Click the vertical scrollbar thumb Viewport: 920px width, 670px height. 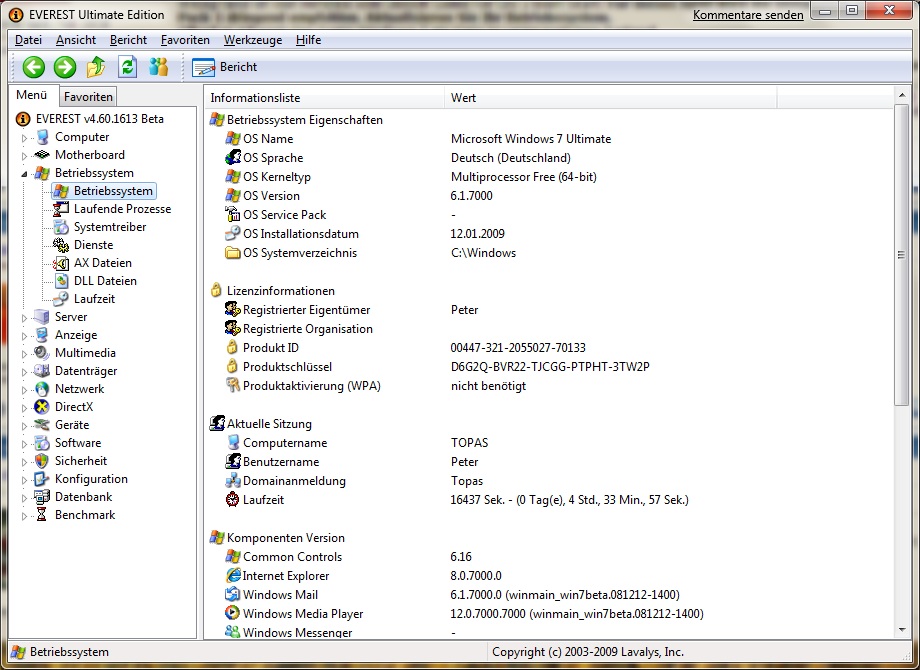tap(902, 255)
